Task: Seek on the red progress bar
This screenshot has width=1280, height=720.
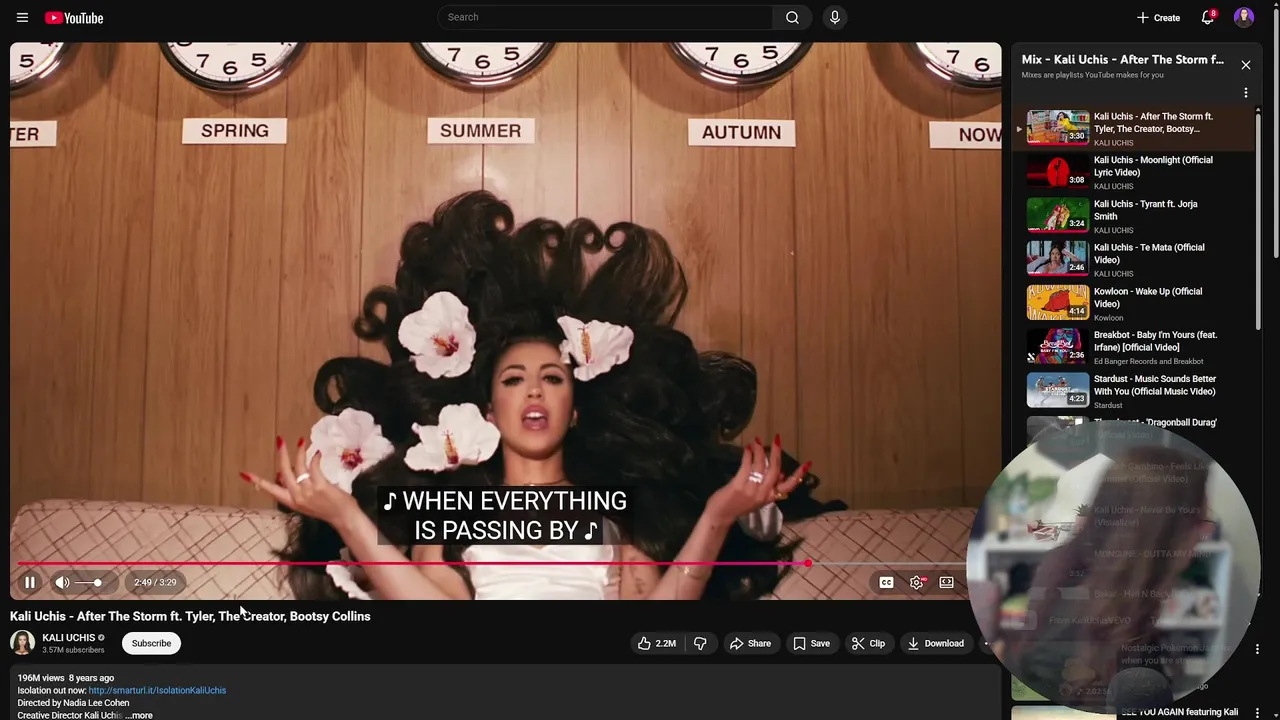Action: (490, 563)
